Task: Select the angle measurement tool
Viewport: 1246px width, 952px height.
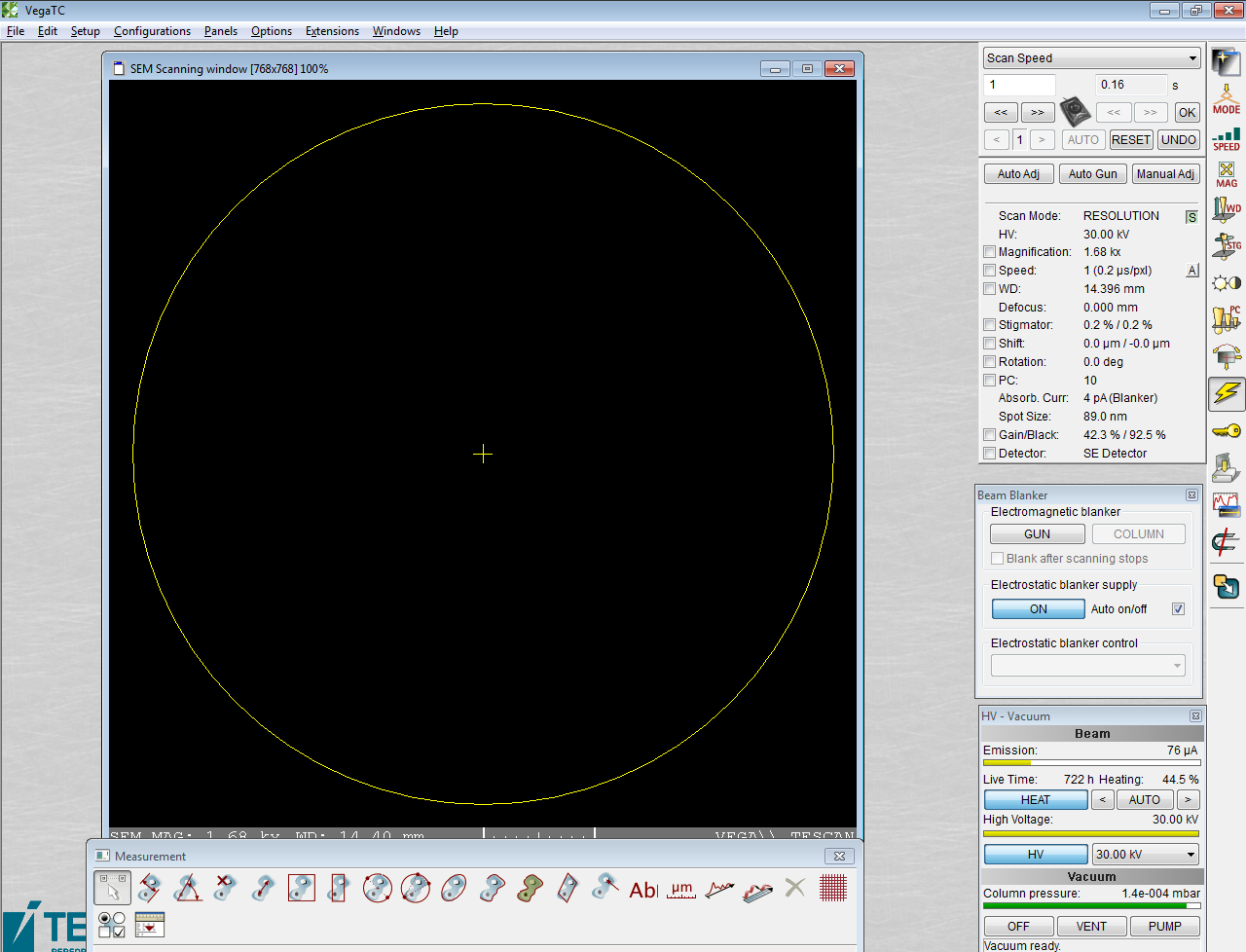Action: 188,888
